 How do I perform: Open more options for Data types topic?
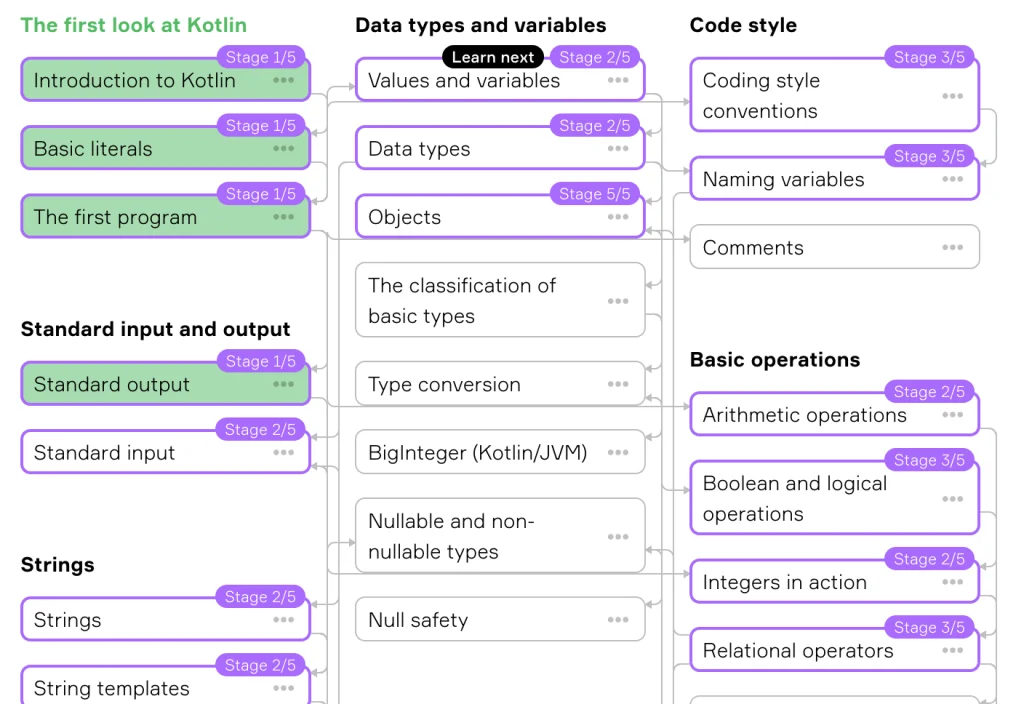tap(618, 149)
